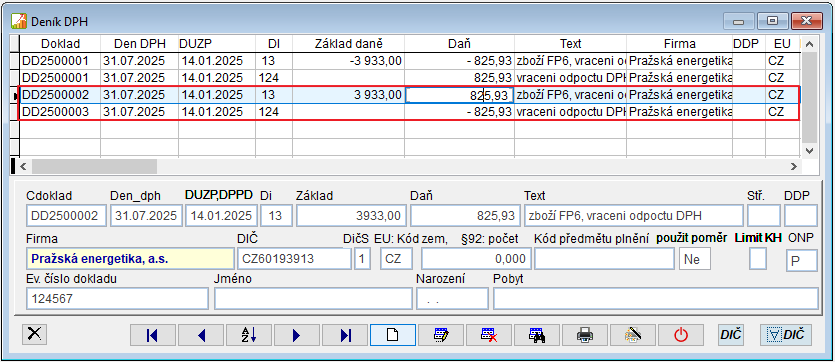The height and width of the screenshot is (362, 835).
Task: Edit the current record with pencil icon
Action: tap(441, 335)
